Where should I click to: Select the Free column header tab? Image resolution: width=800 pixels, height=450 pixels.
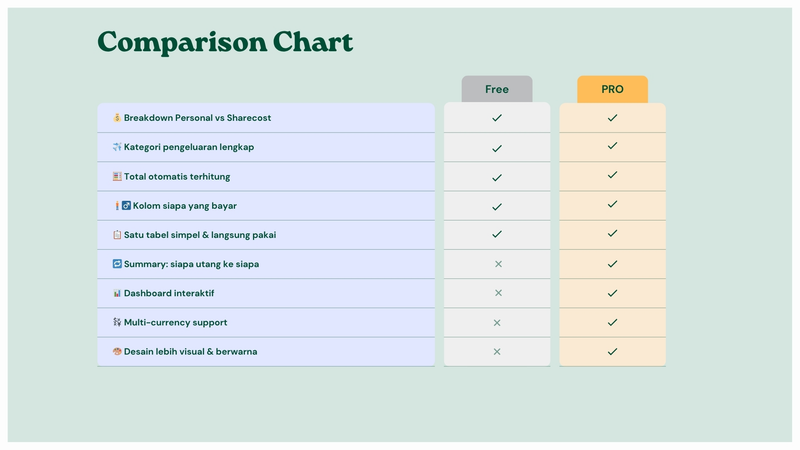[497, 89]
